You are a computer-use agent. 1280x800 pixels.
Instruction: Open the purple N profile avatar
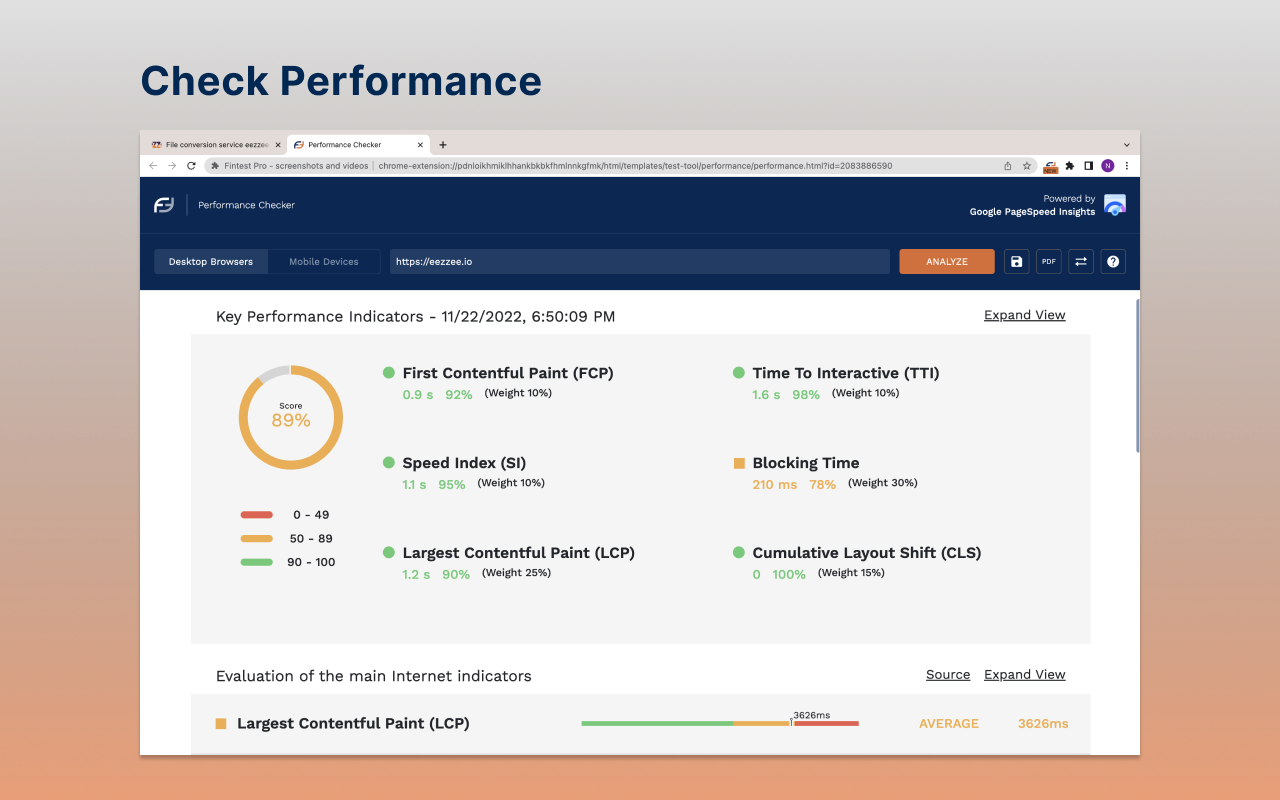click(x=1108, y=166)
